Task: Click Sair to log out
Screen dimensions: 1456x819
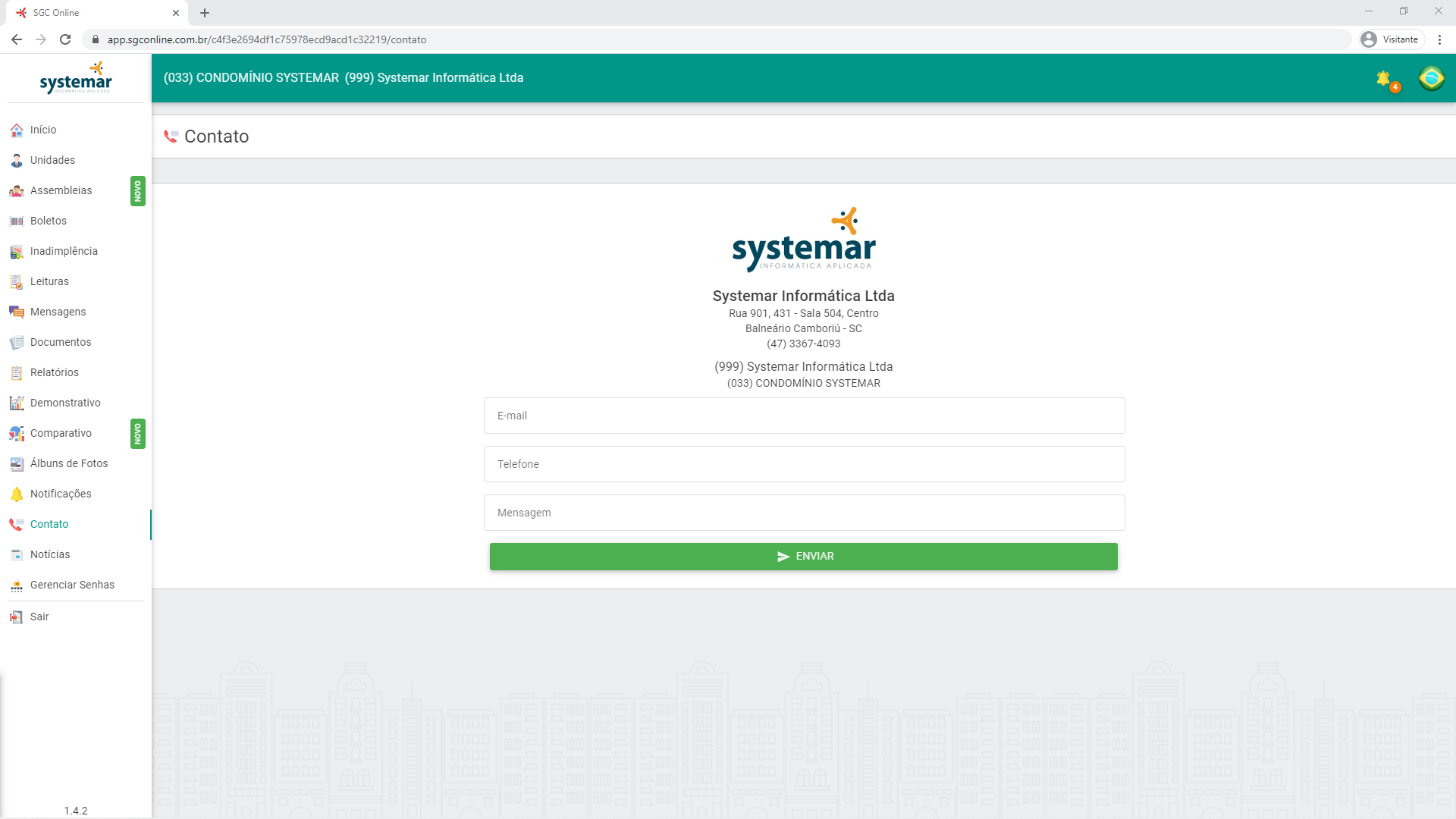Action: [39, 617]
